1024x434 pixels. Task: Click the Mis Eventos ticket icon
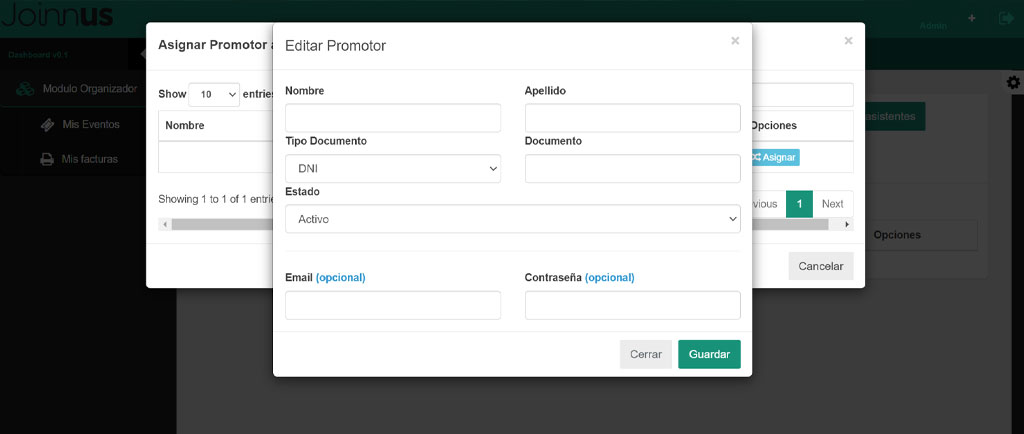coord(47,125)
